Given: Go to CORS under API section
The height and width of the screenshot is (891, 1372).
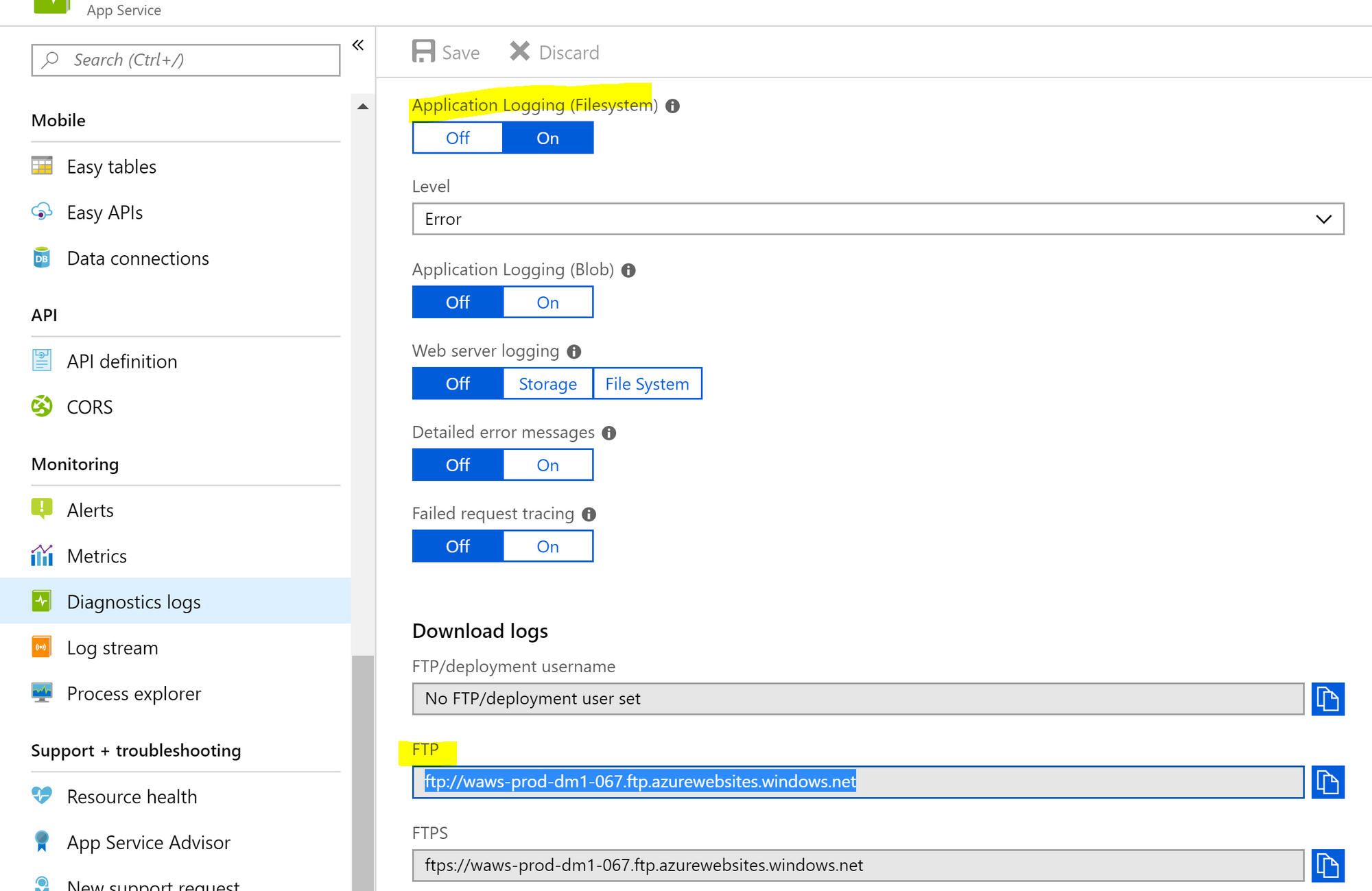Looking at the screenshot, I should (89, 407).
